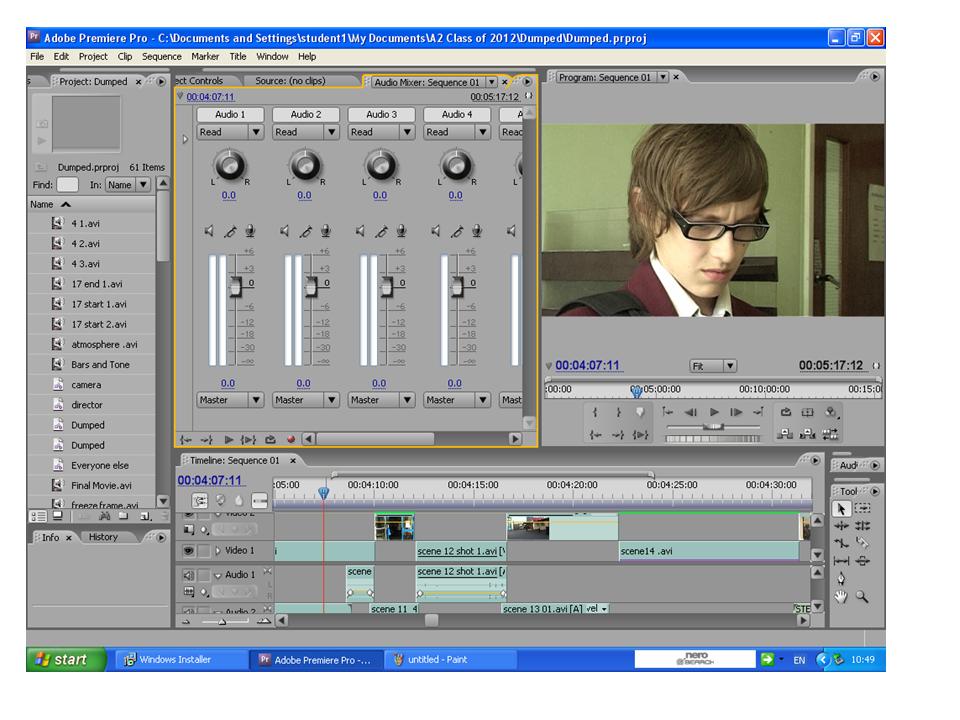Click the Windows start button
The image size is (960, 720).
click(x=66, y=659)
